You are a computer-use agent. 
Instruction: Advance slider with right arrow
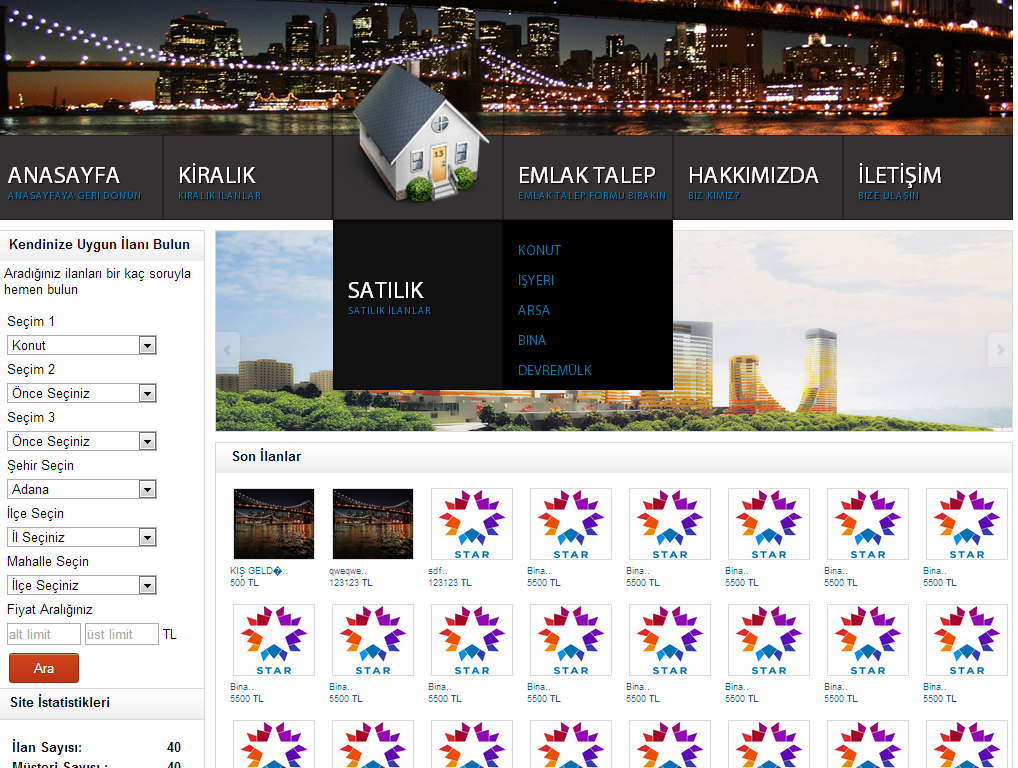pos(999,349)
